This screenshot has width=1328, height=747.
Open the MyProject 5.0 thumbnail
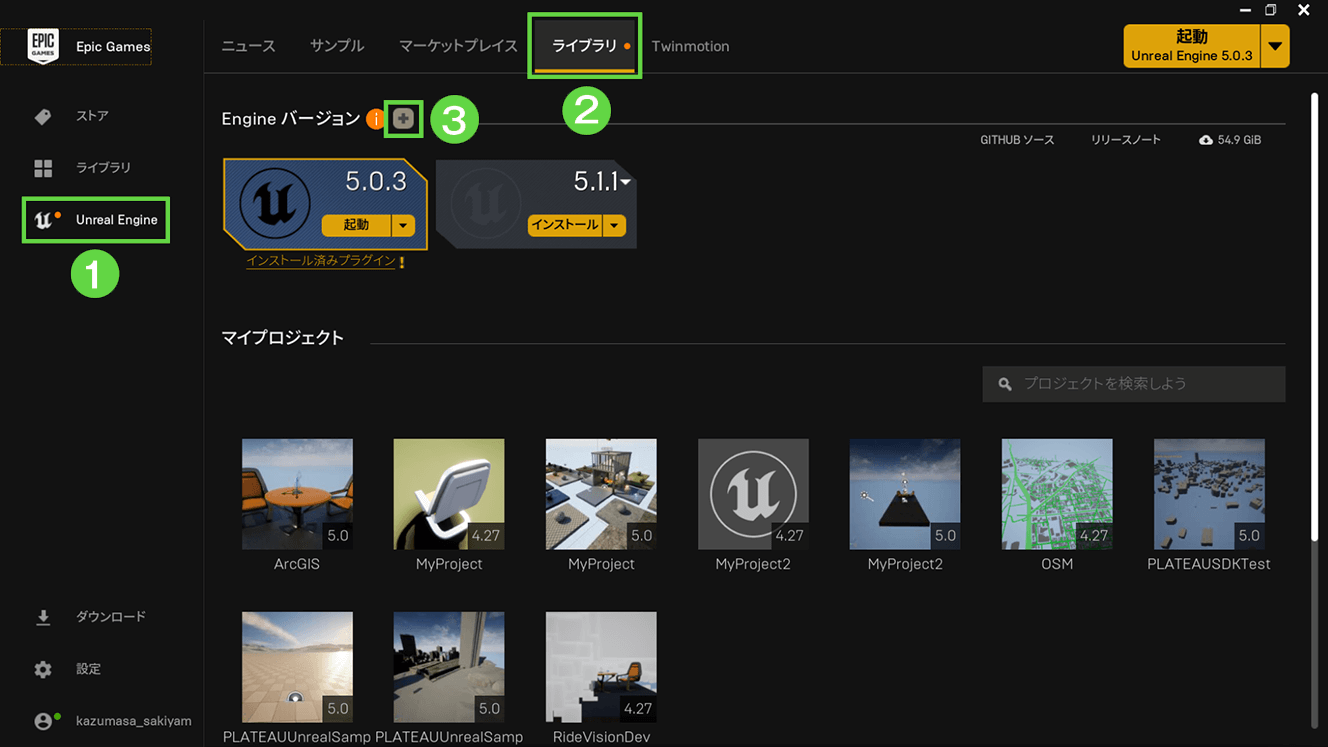coord(601,494)
